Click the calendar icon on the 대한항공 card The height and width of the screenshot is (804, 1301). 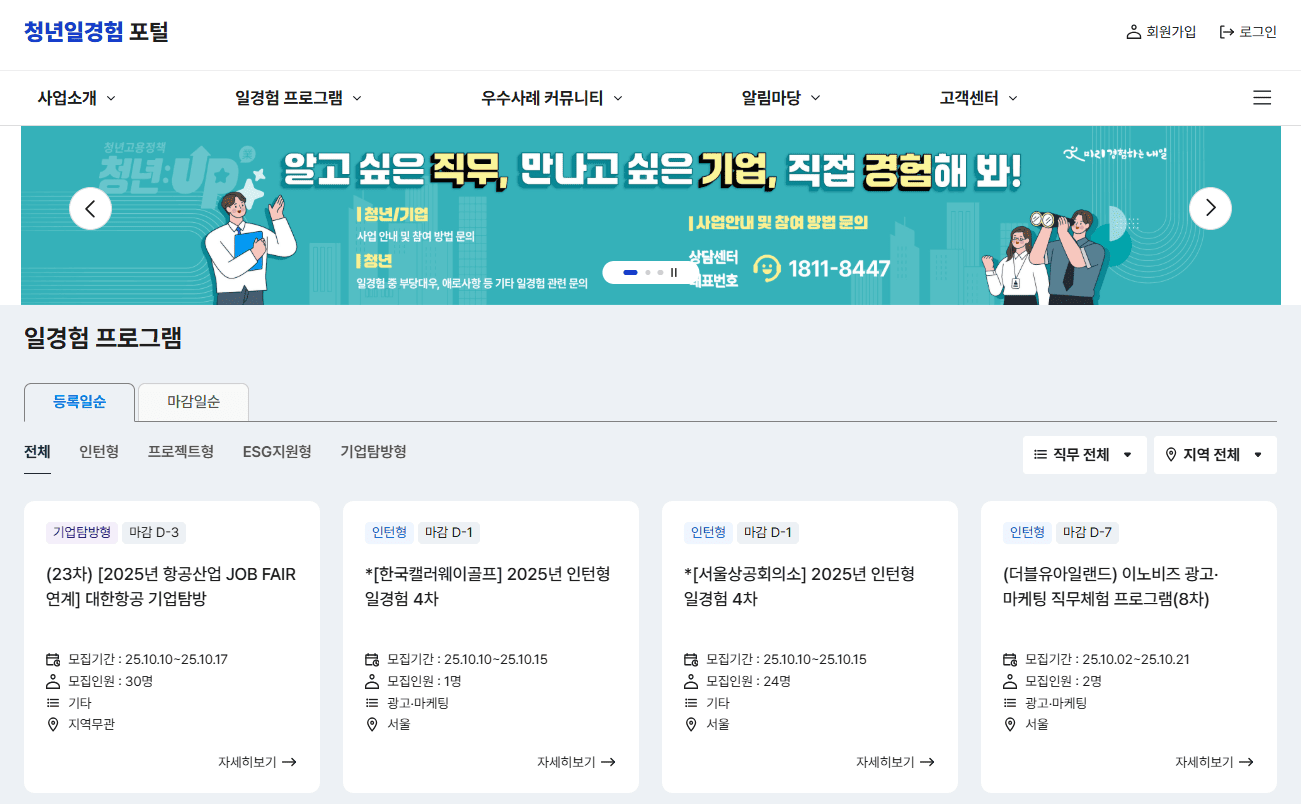(x=51, y=660)
